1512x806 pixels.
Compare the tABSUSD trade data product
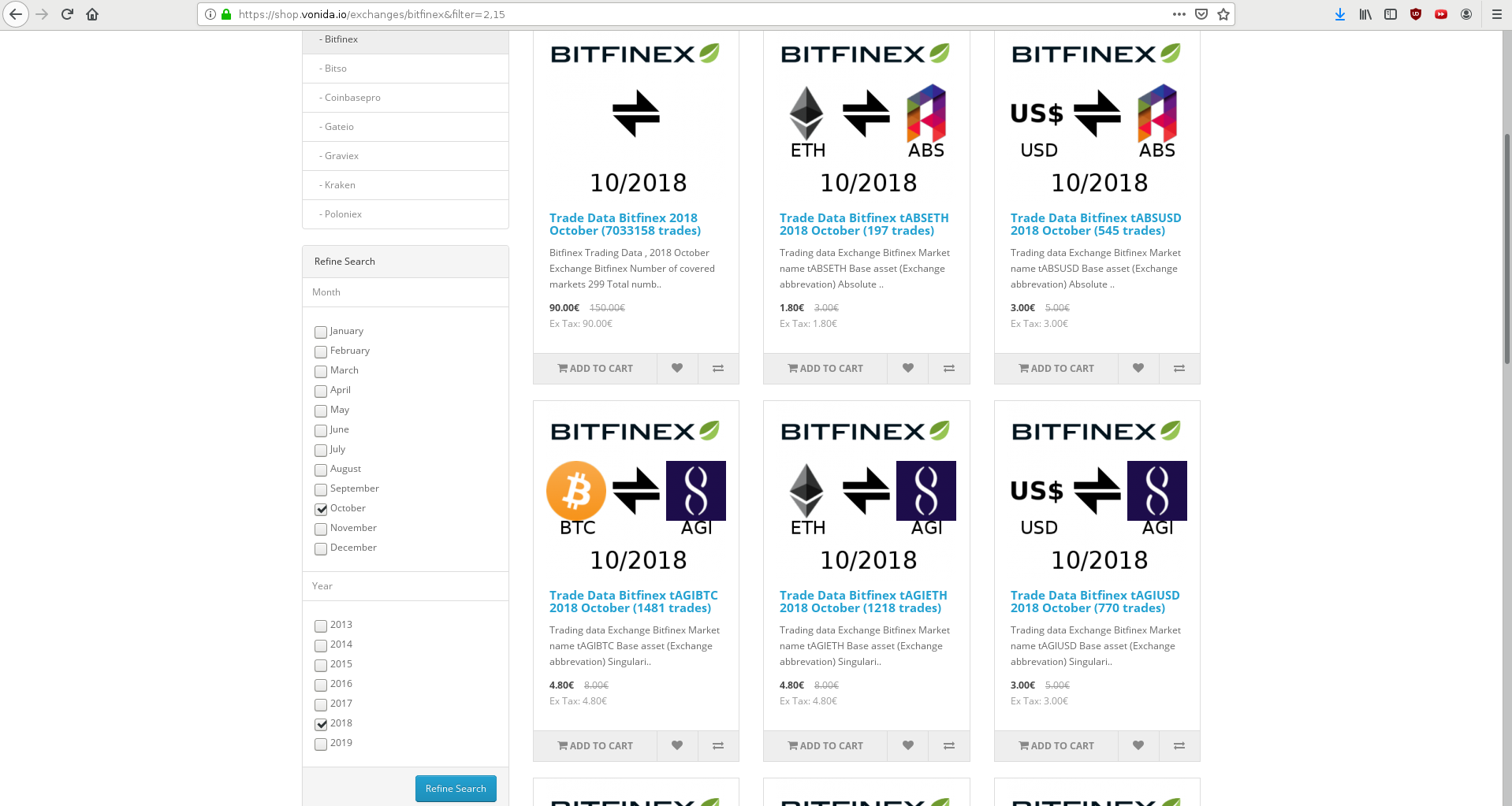1179,368
